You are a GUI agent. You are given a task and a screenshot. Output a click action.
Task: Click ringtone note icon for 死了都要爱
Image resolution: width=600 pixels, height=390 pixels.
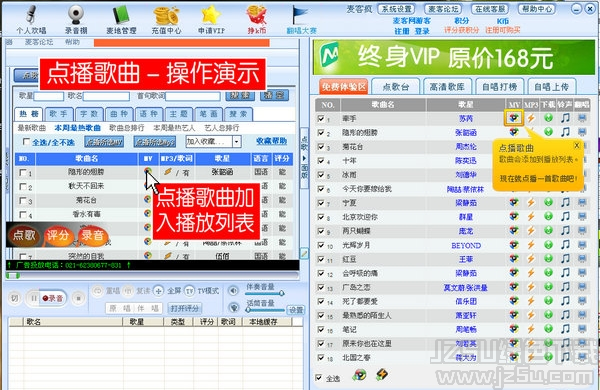(x=565, y=301)
